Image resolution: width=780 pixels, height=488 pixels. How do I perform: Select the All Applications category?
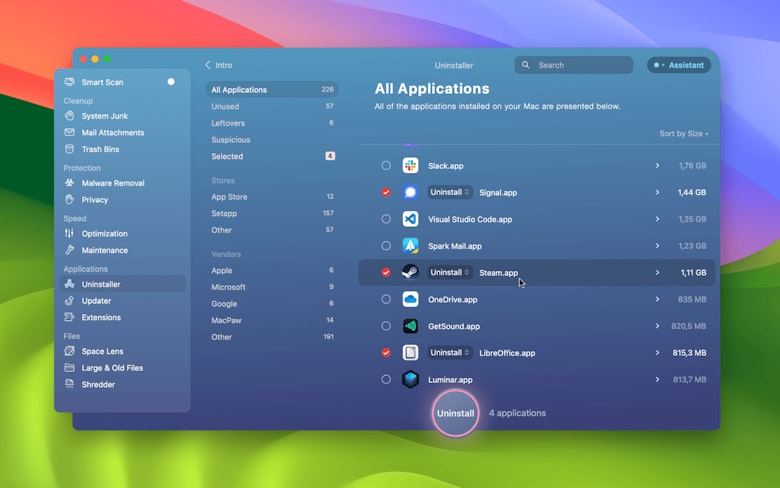pos(272,90)
